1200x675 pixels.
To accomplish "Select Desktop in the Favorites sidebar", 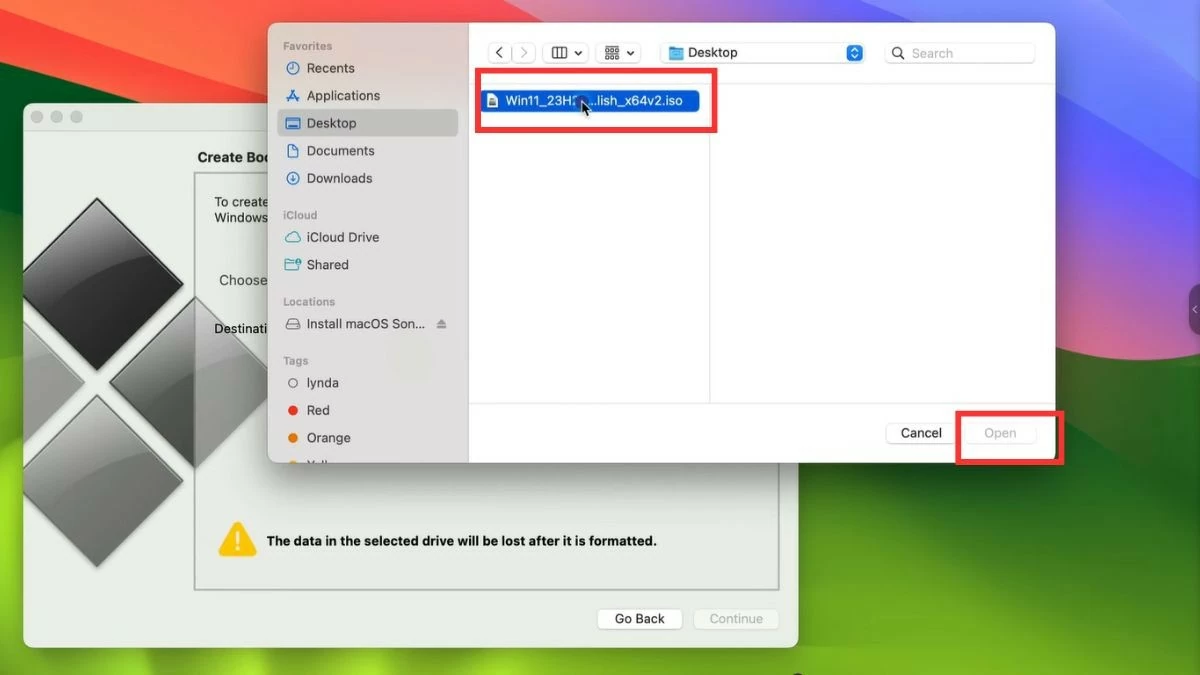I will point(331,123).
